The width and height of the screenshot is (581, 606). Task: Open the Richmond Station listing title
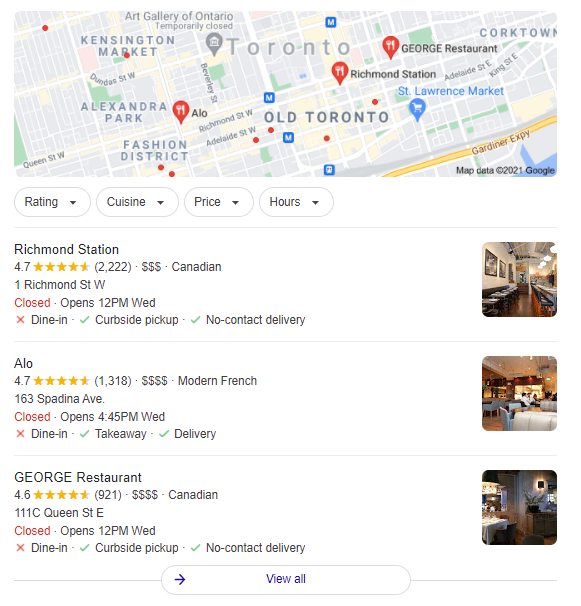click(66, 249)
